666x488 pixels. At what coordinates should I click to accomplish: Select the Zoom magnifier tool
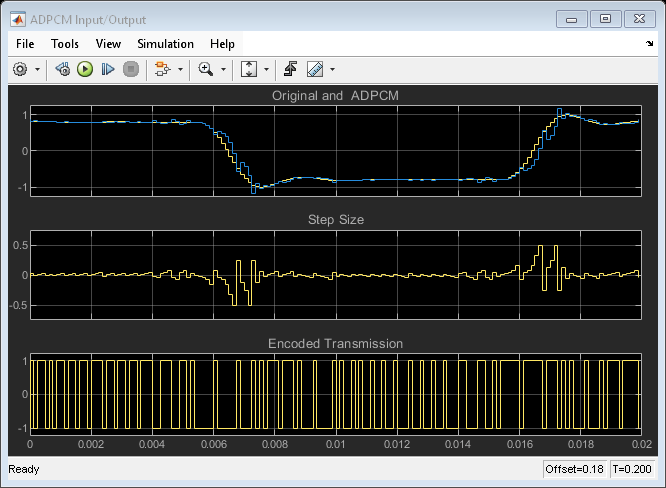point(206,69)
